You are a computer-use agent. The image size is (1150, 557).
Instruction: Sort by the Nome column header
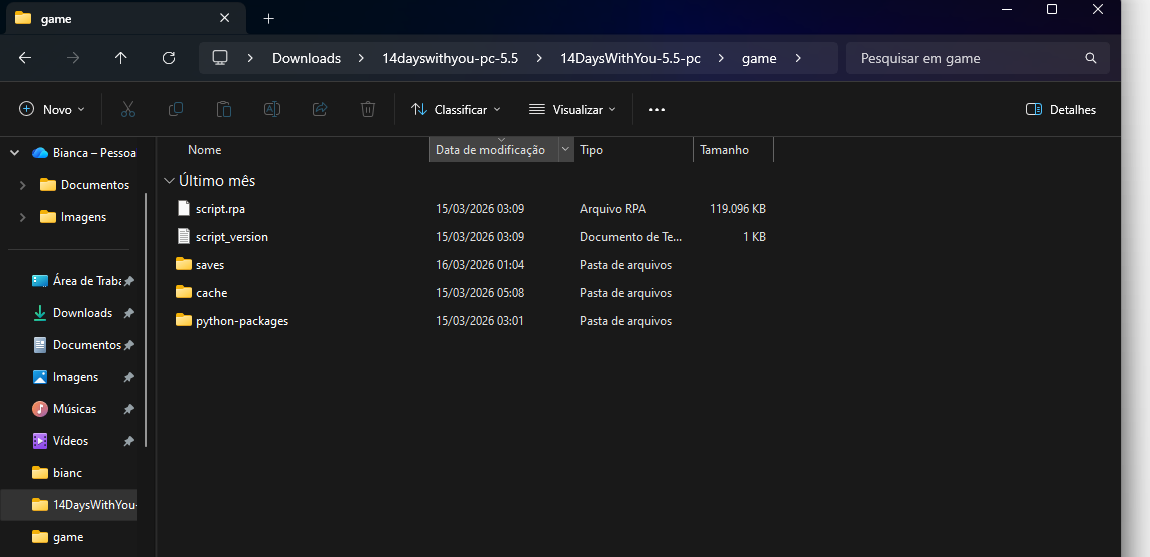[x=205, y=150]
